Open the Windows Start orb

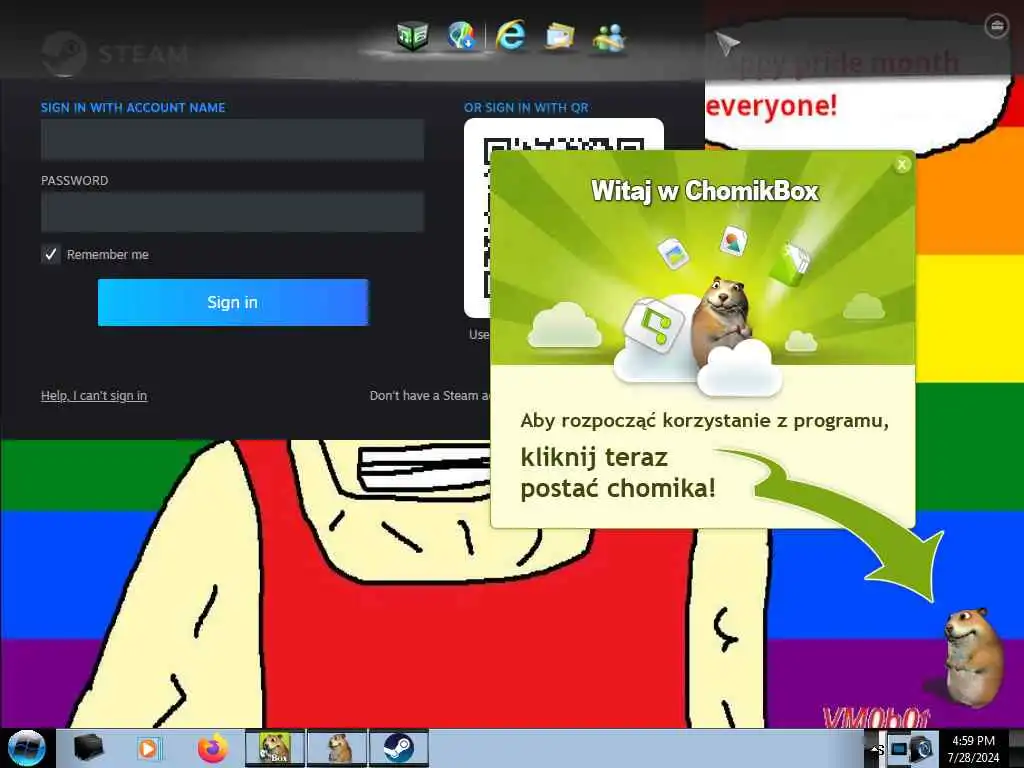pyautogui.click(x=27, y=748)
